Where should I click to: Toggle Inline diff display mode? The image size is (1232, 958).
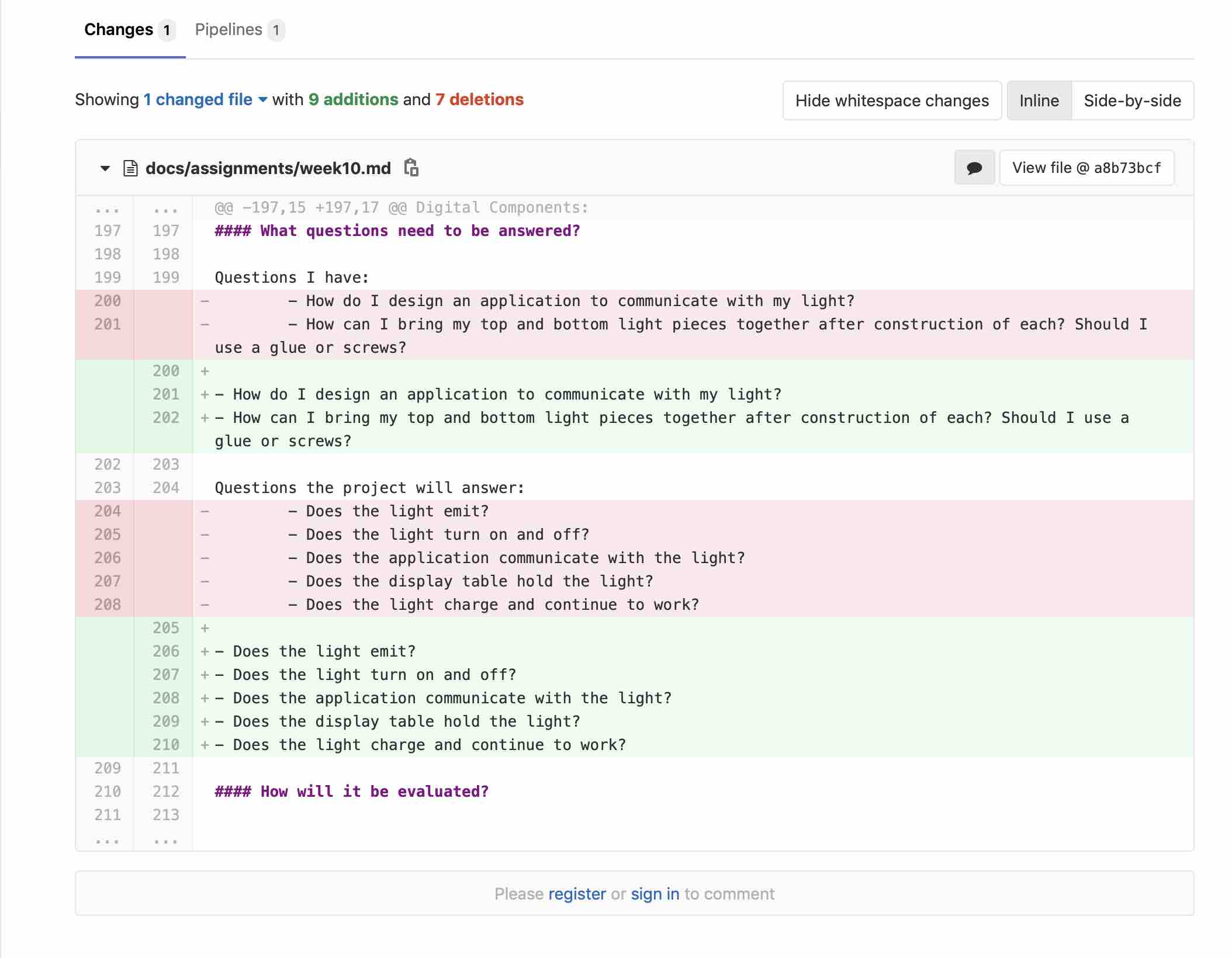click(x=1038, y=100)
